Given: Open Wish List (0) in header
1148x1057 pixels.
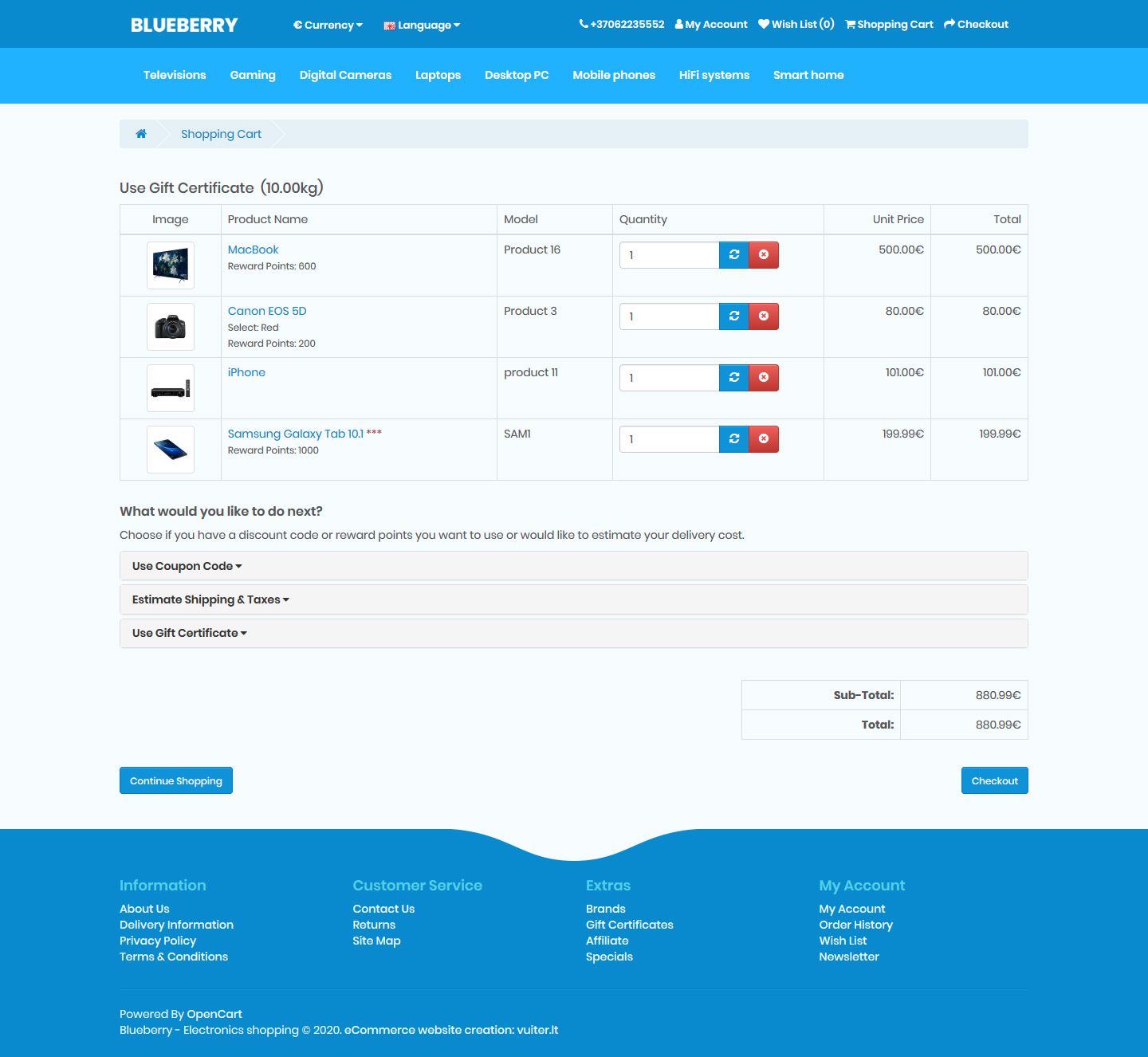Looking at the screenshot, I should [x=796, y=25].
